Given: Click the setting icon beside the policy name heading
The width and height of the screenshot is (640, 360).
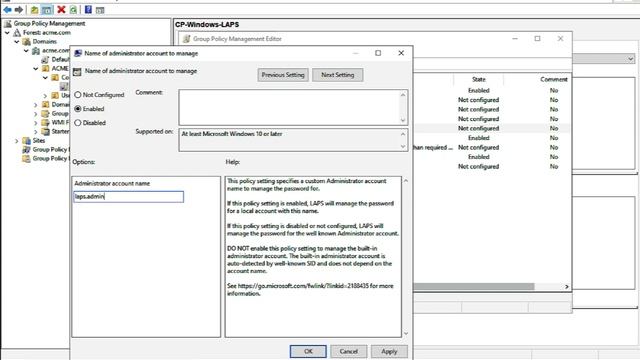Looking at the screenshot, I should tap(77, 72).
